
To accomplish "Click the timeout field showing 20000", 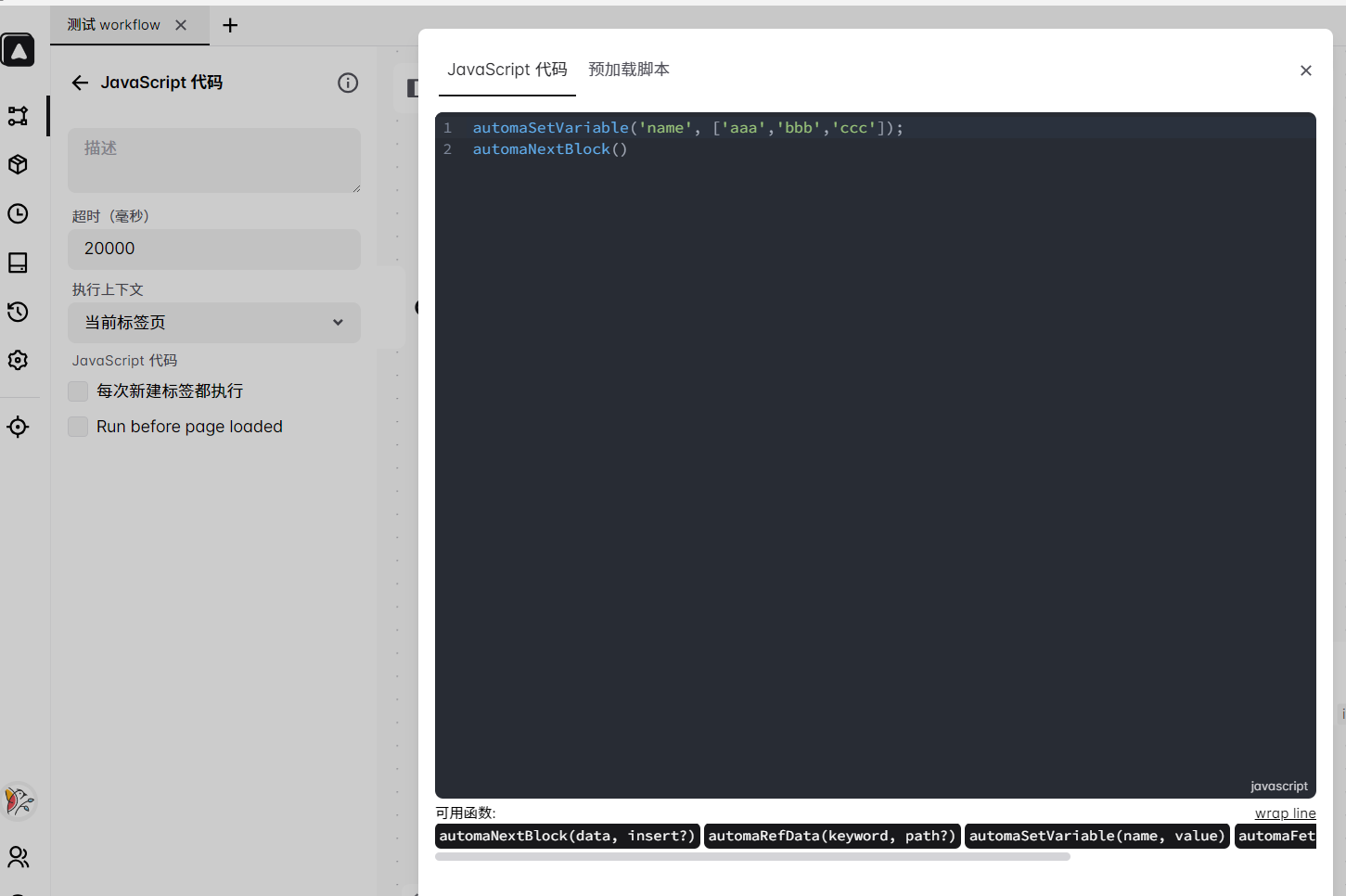I will point(214,249).
